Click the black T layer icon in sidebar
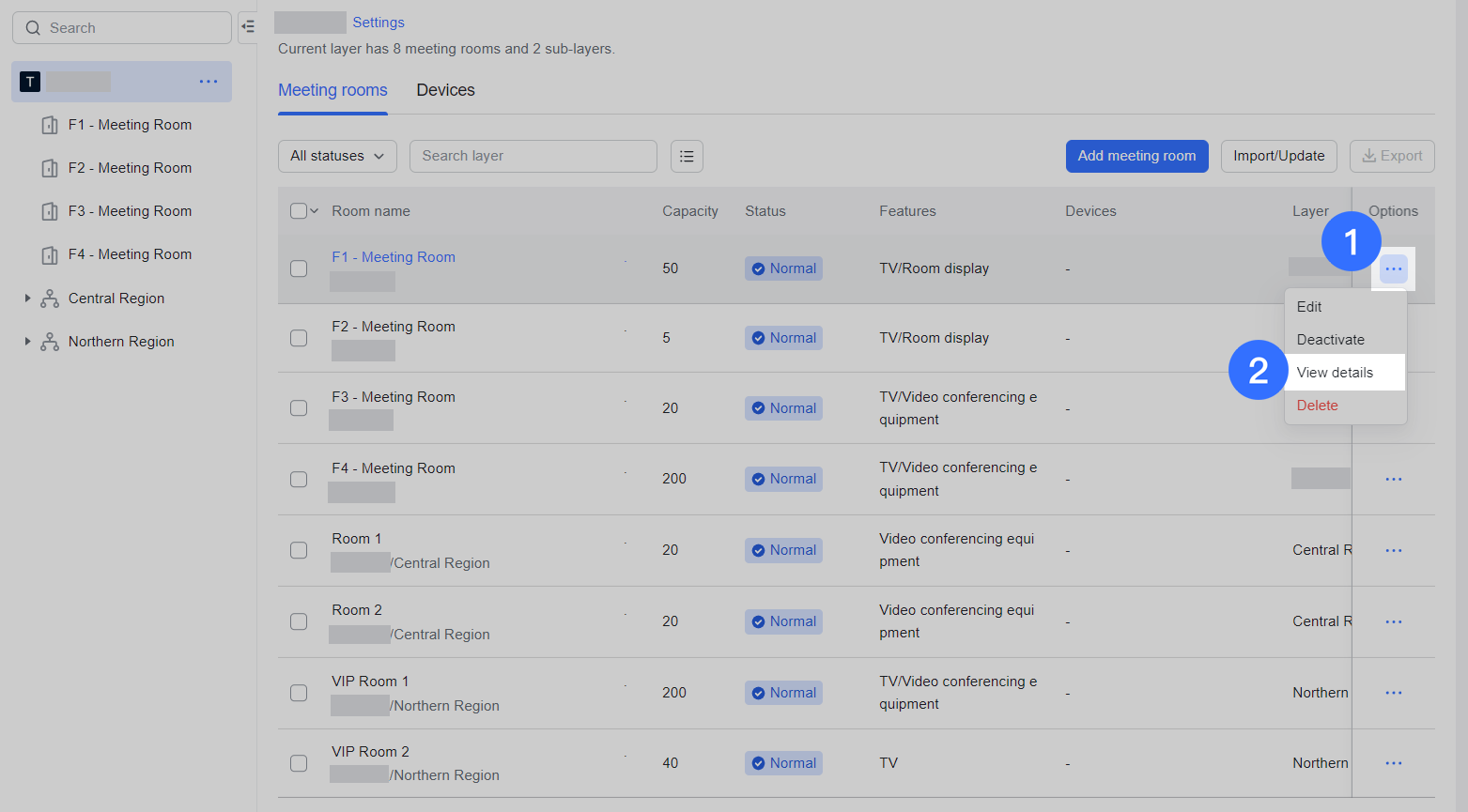The height and width of the screenshot is (812, 1468). coord(30,82)
